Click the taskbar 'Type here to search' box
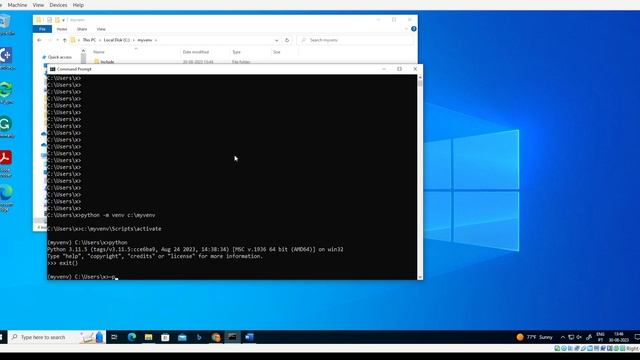 pos(57,337)
